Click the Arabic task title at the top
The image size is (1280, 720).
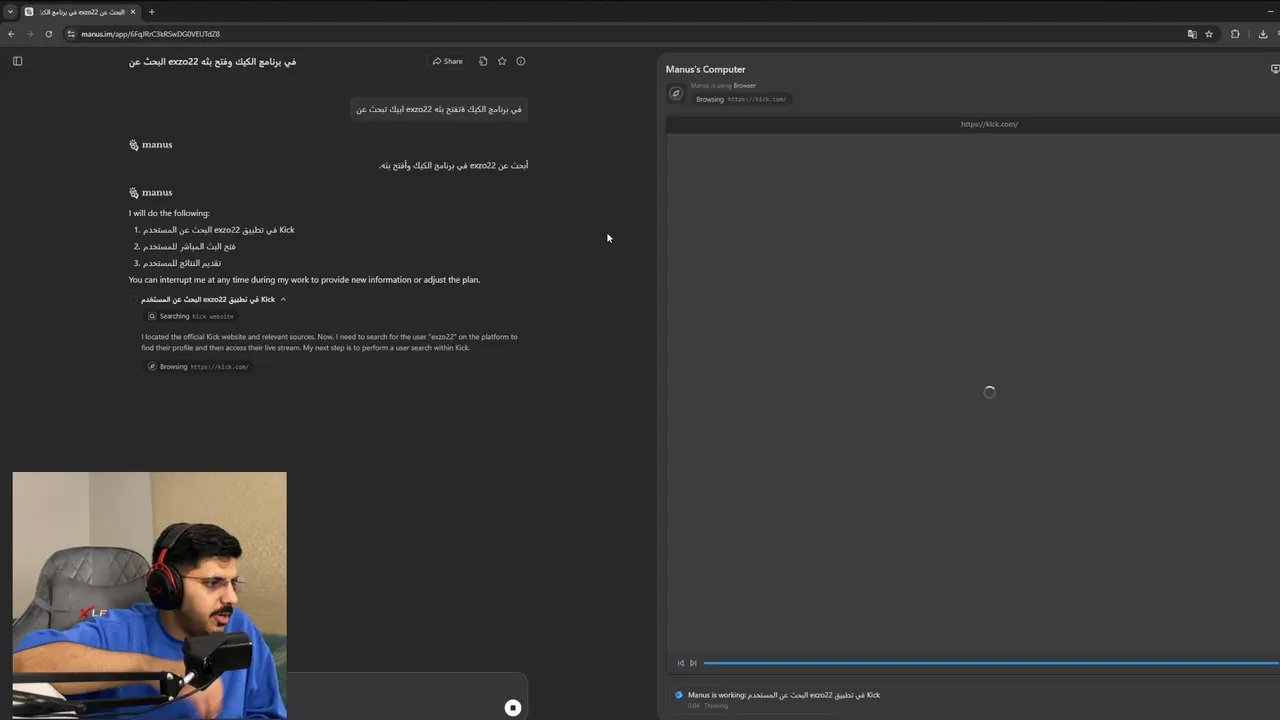pyautogui.click(x=212, y=61)
